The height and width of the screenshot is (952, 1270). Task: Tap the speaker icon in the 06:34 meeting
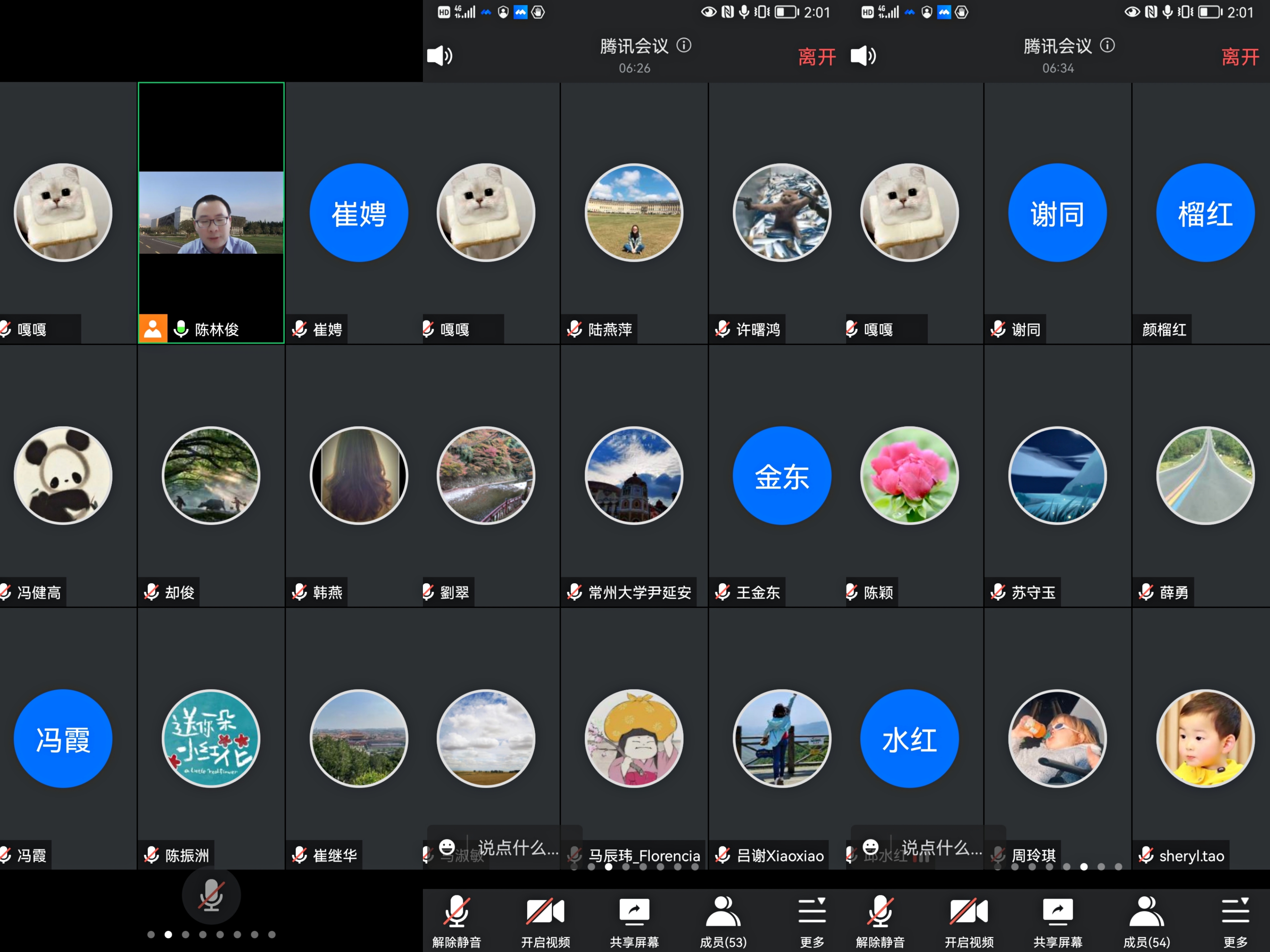(x=863, y=56)
